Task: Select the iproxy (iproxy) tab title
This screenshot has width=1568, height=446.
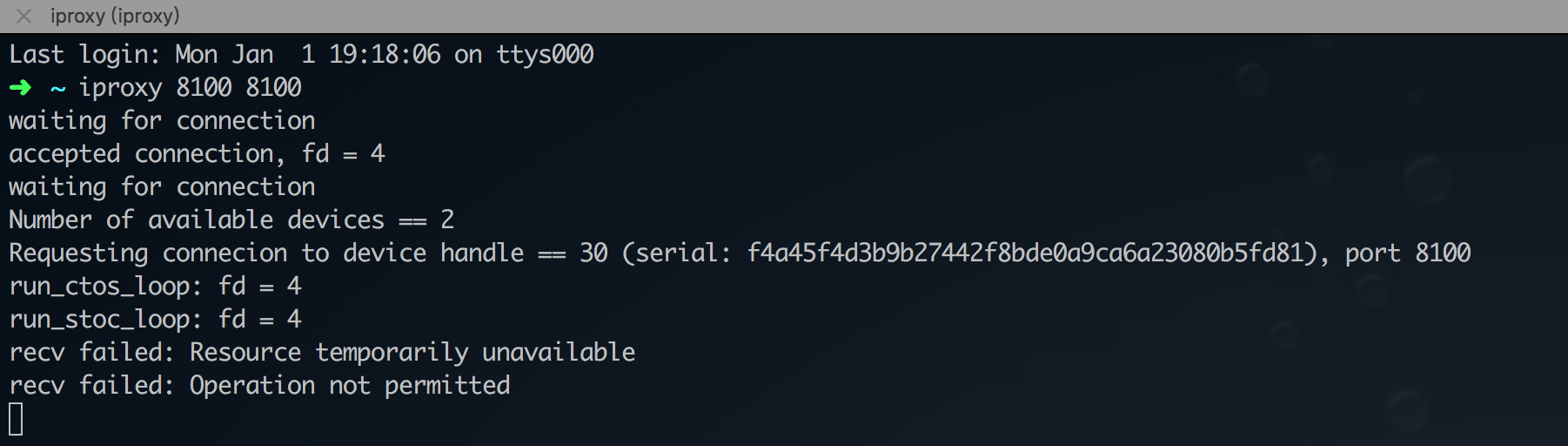Action: click(115, 16)
